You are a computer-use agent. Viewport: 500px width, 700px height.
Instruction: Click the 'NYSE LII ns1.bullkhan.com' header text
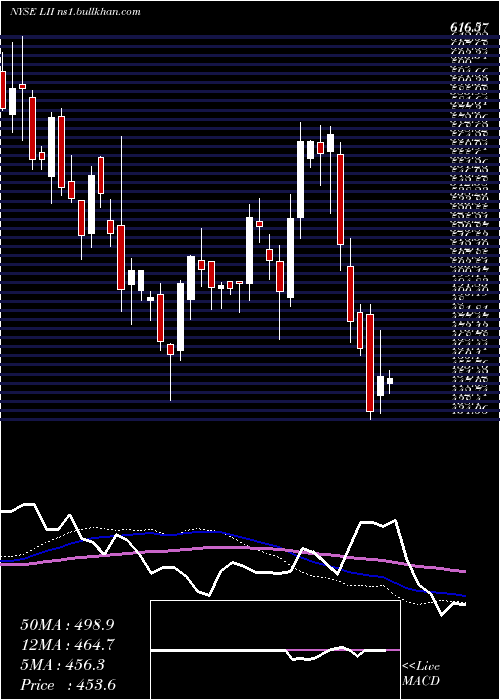tap(75, 12)
